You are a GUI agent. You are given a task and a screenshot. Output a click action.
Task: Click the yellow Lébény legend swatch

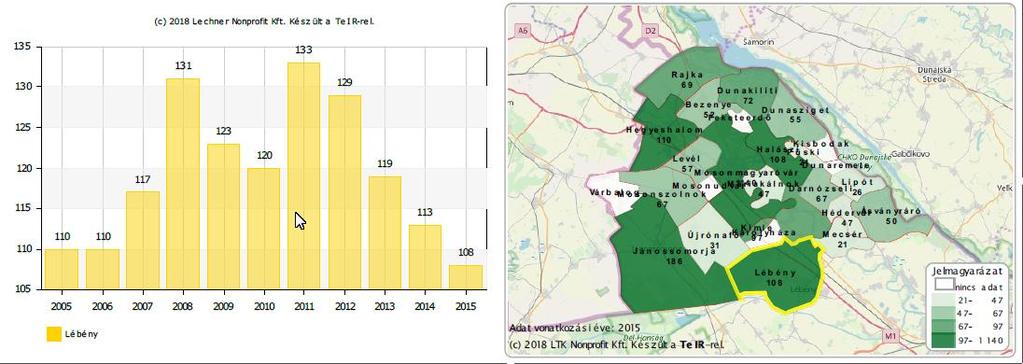(x=53, y=334)
